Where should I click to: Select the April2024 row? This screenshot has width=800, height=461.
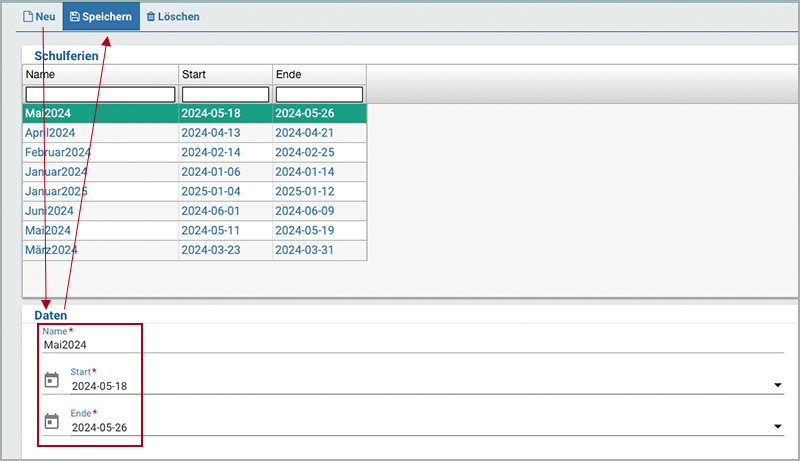coord(195,133)
